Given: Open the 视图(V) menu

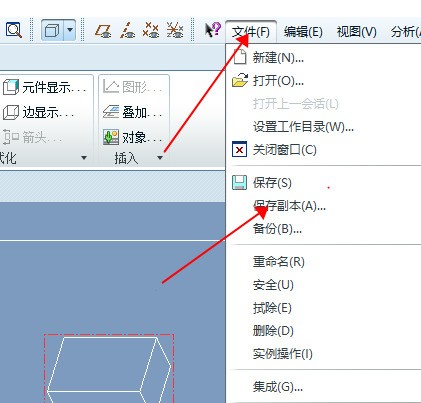Looking at the screenshot, I should (356, 32).
